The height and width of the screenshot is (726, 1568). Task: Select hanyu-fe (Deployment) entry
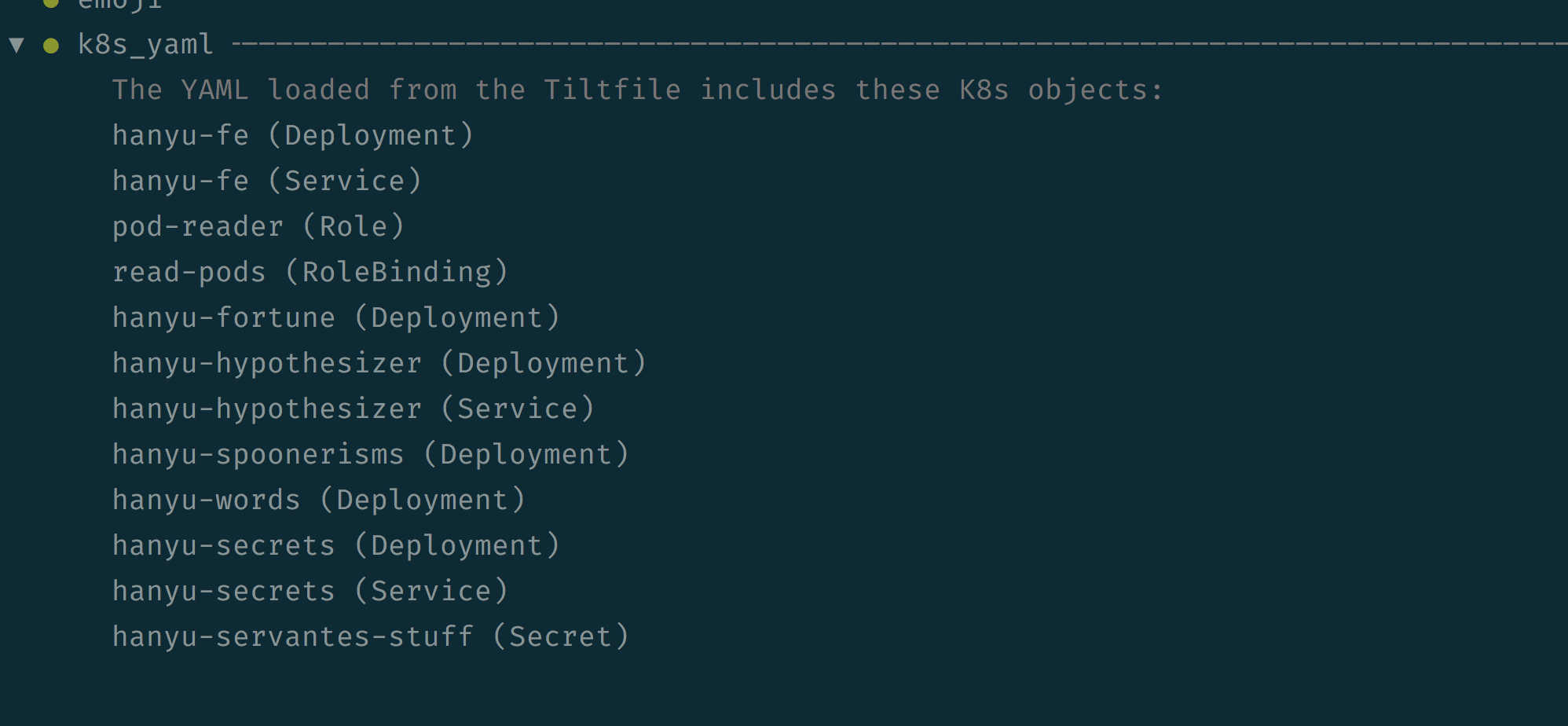click(x=293, y=136)
